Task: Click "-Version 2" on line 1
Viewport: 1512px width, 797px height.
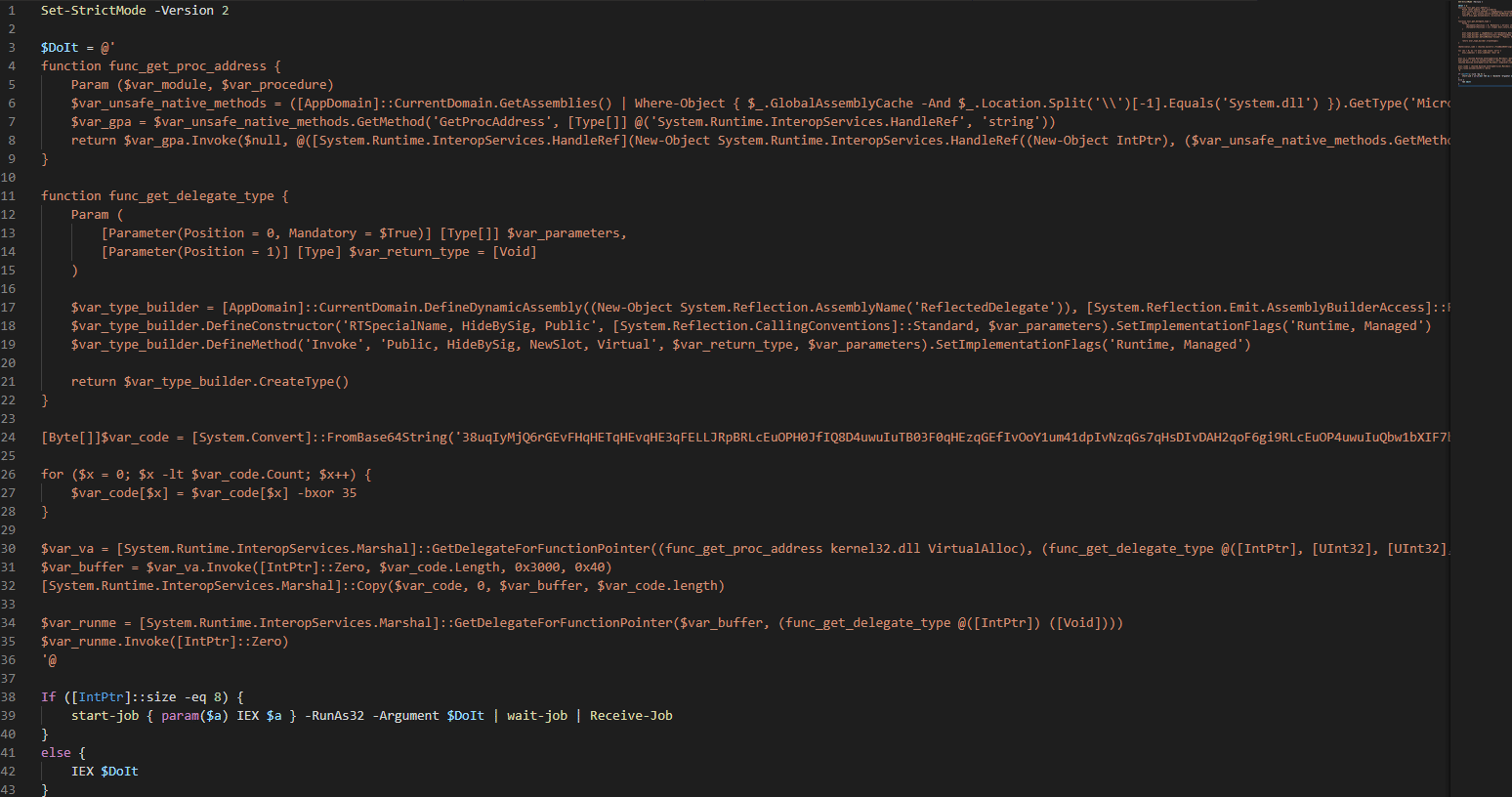Action: point(191,11)
